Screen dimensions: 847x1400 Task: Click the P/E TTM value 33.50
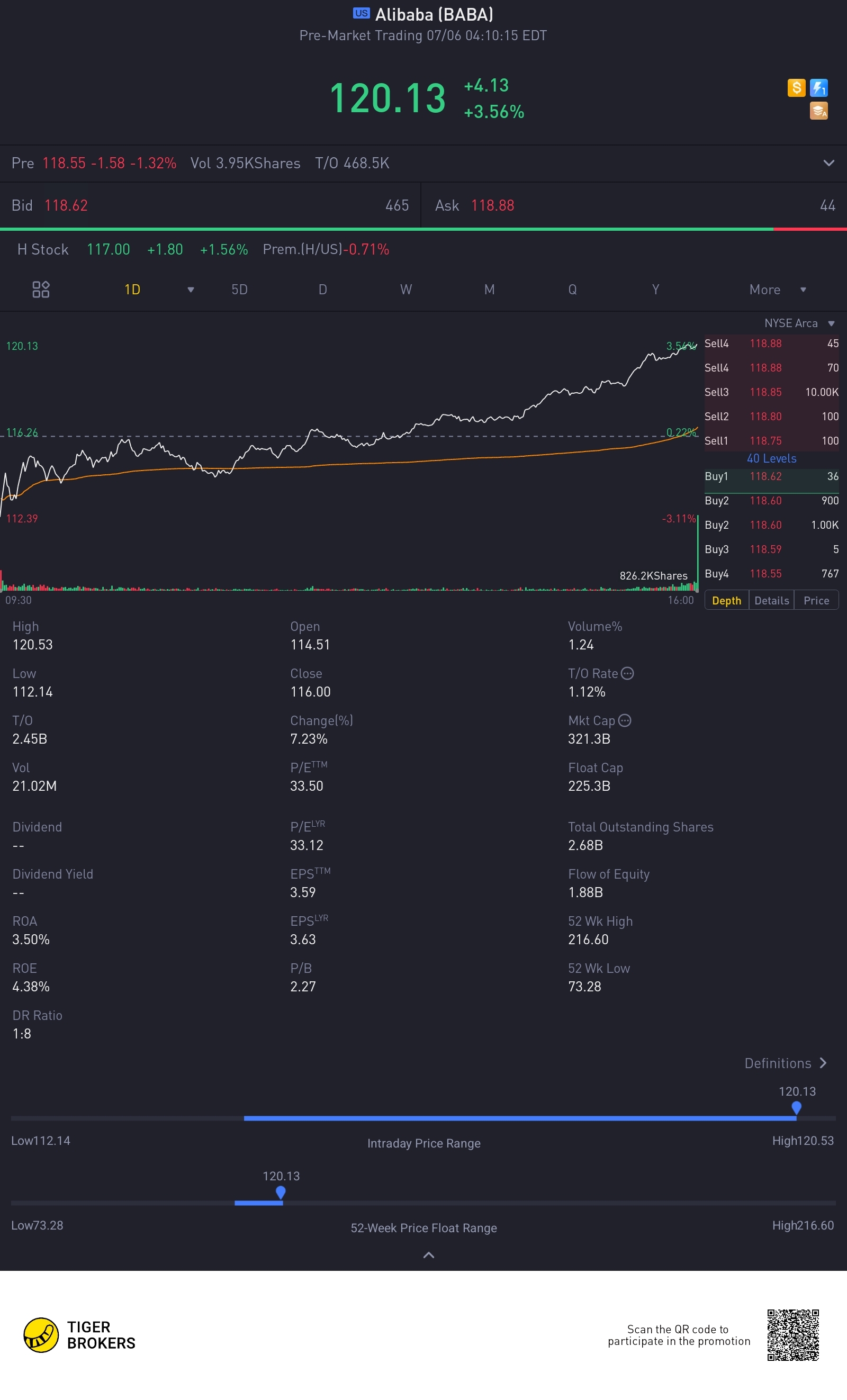[307, 787]
